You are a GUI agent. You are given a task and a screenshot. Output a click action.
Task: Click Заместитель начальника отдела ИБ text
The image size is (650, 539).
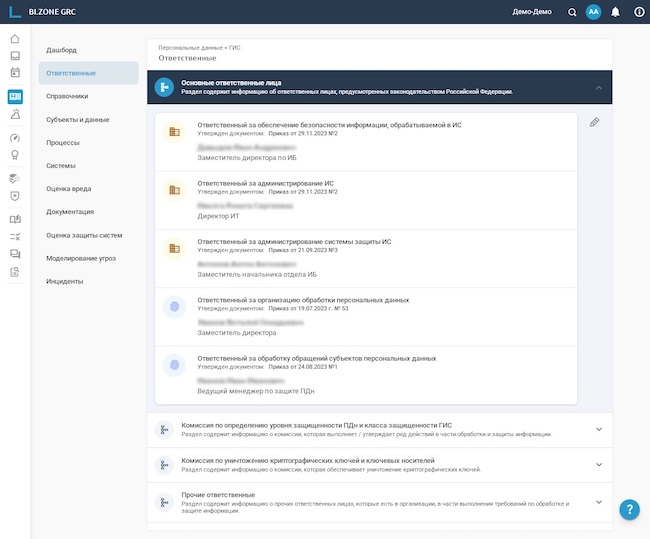point(257,274)
